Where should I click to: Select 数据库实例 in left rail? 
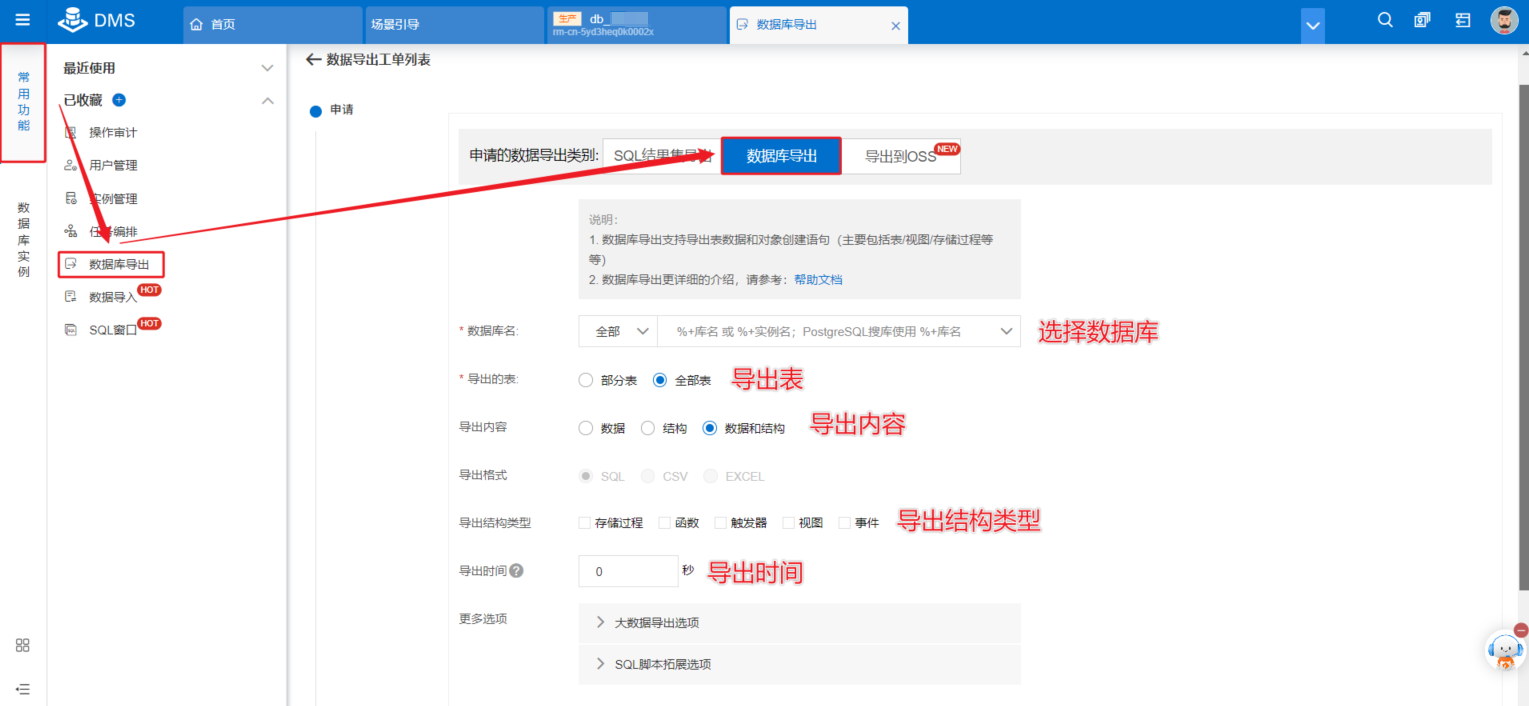coord(23,240)
